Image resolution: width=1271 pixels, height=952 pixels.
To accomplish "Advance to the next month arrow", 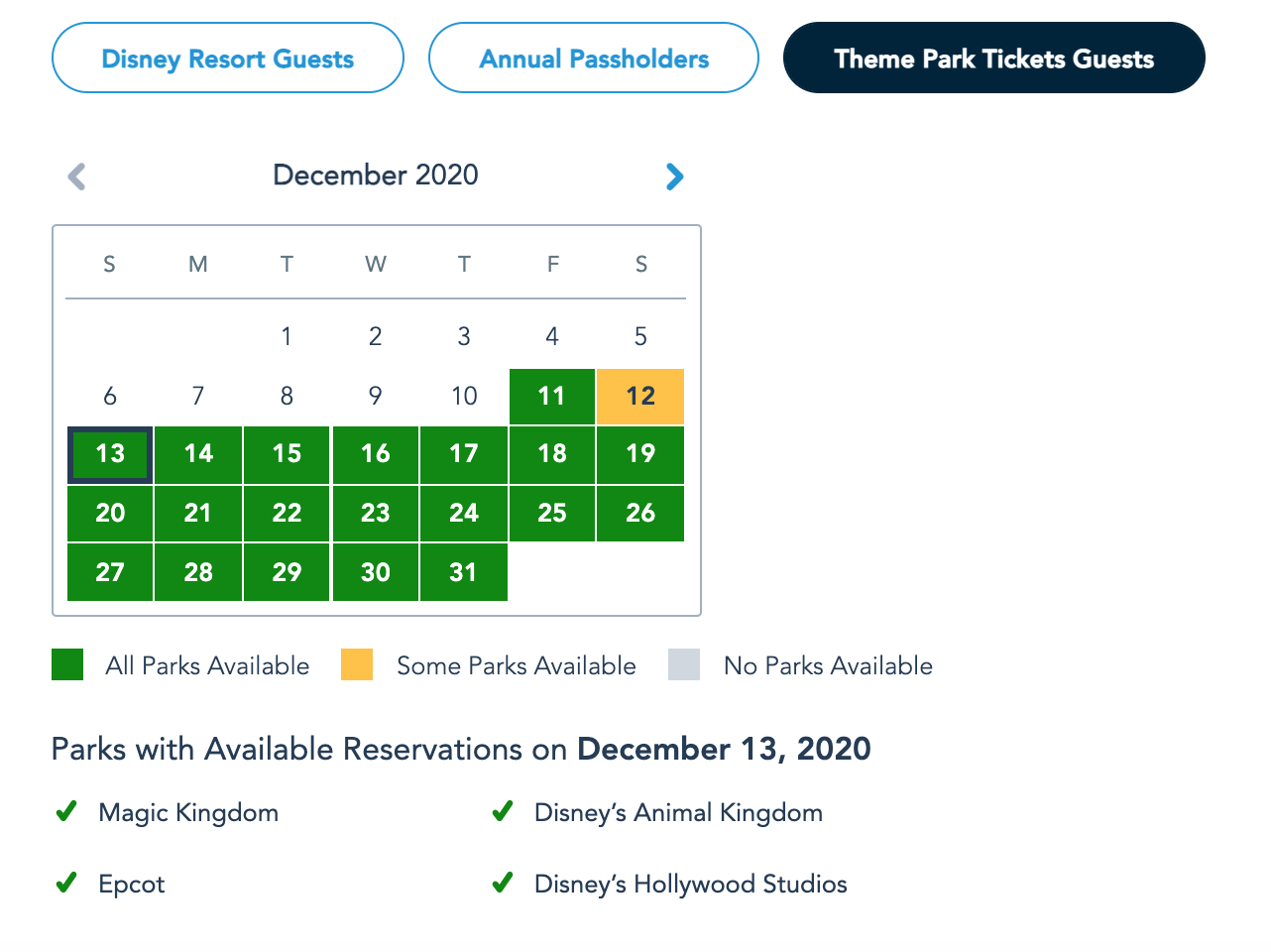I will 674,177.
